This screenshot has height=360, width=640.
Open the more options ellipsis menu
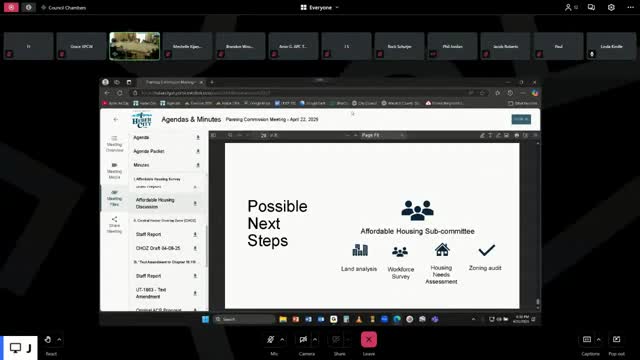point(631,7)
